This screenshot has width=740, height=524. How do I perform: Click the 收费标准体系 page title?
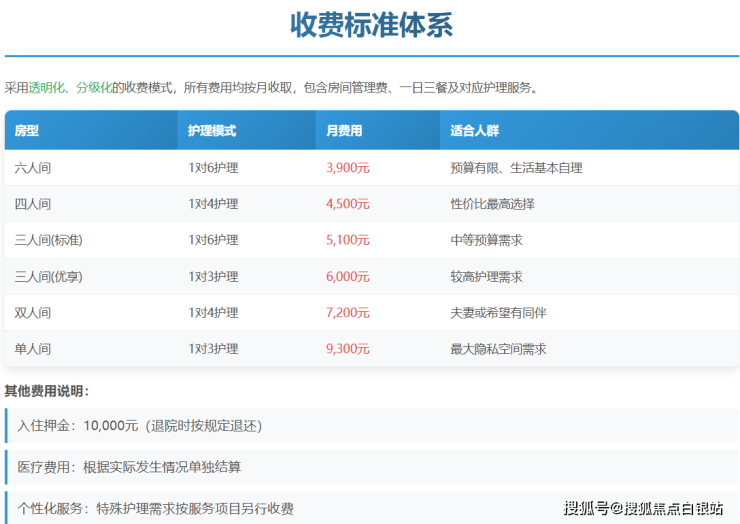point(371,25)
